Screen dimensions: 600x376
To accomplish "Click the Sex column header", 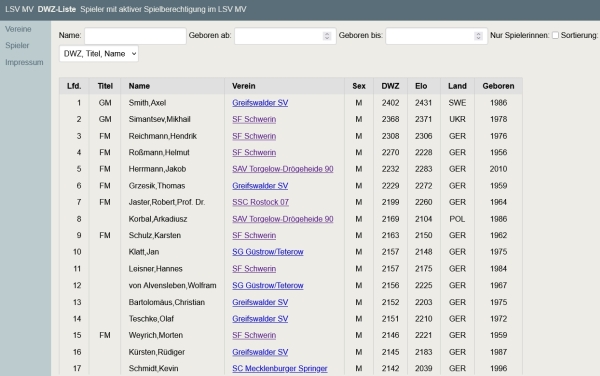I will (359, 86).
